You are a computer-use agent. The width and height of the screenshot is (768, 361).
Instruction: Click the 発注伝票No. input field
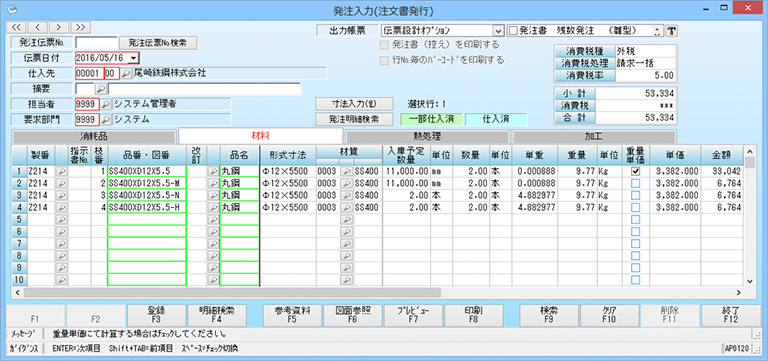(96, 43)
